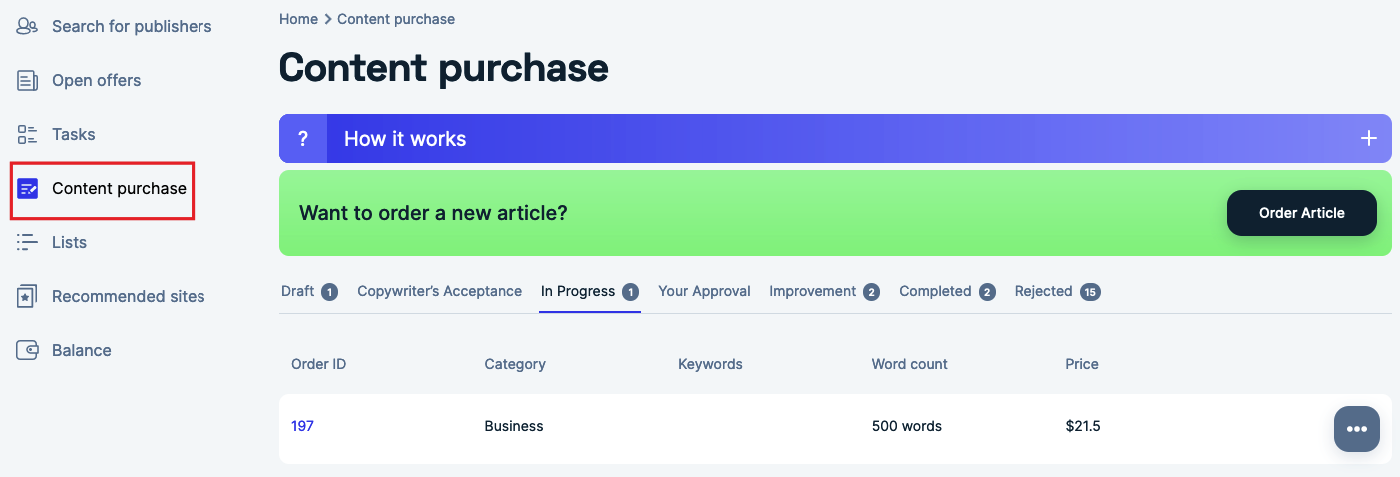The width and height of the screenshot is (1400, 477).
Task: Click the Content purchase pencil icon
Action: click(28, 188)
